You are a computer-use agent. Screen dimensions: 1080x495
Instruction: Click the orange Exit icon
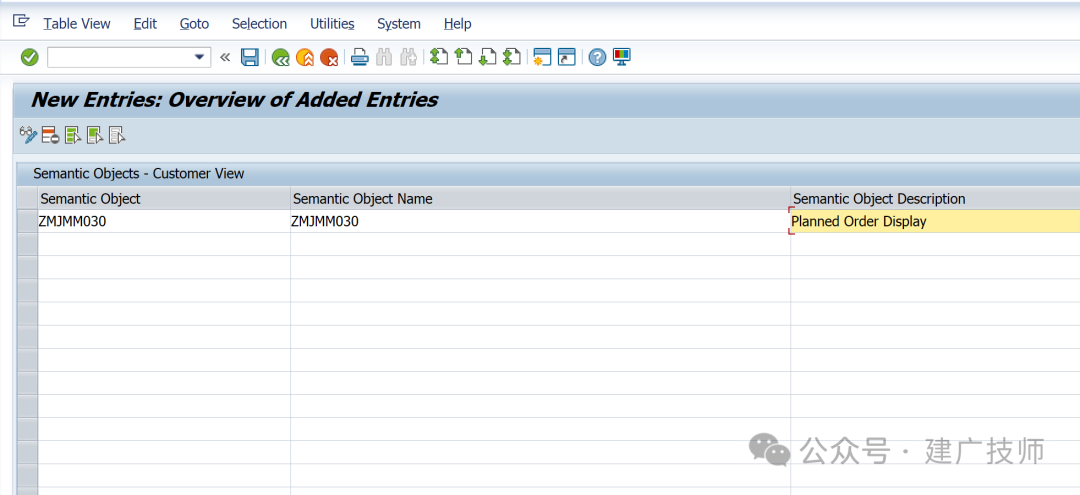[304, 57]
